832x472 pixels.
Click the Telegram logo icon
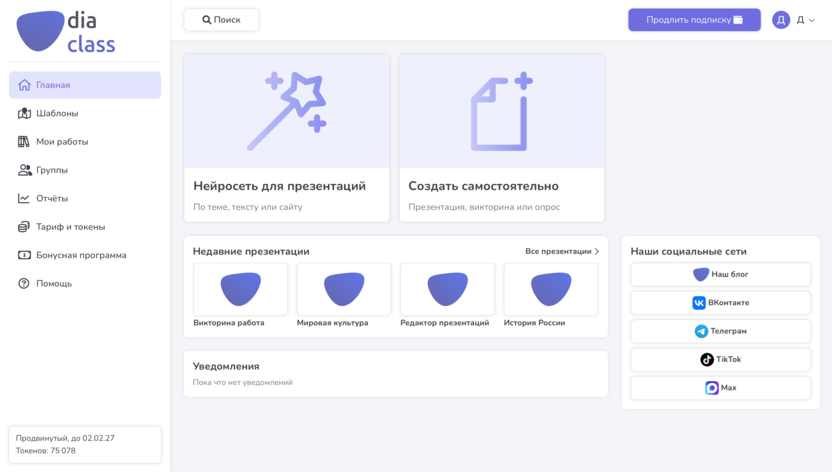tap(701, 331)
